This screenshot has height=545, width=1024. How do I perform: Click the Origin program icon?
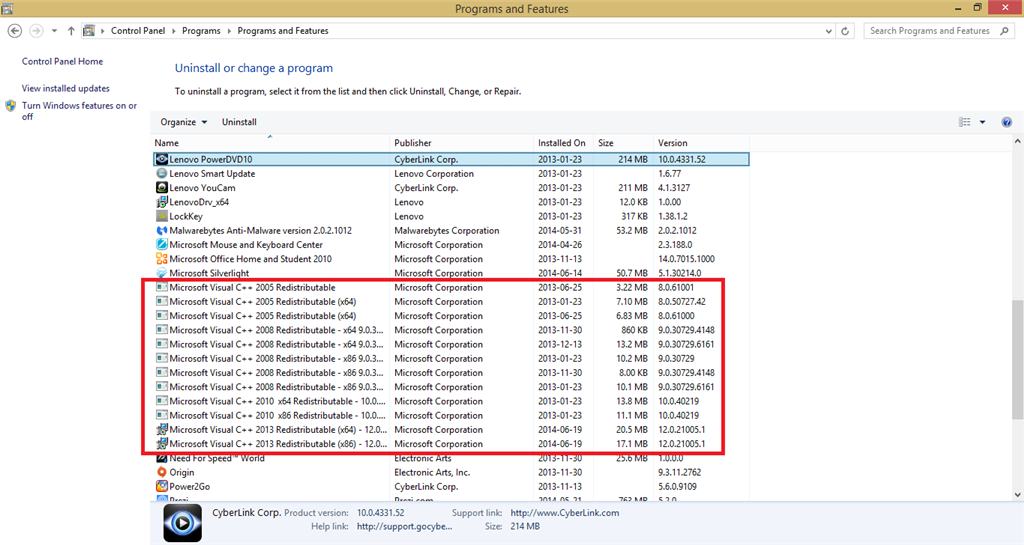(x=161, y=472)
